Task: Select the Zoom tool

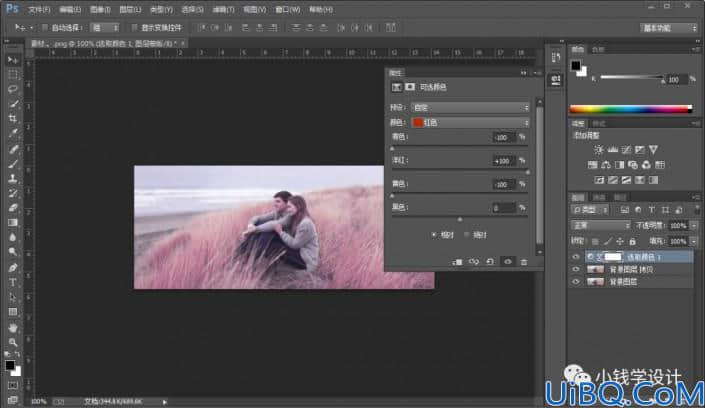Action: click(13, 342)
